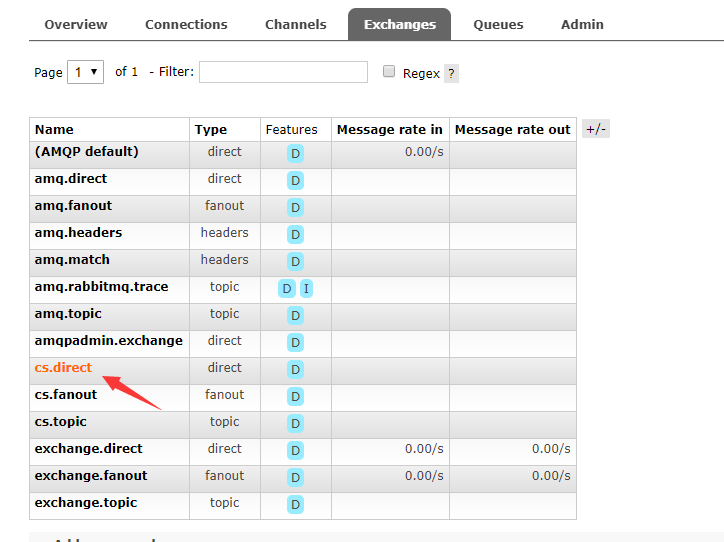Open the amq.topic exchange link

point(67,314)
